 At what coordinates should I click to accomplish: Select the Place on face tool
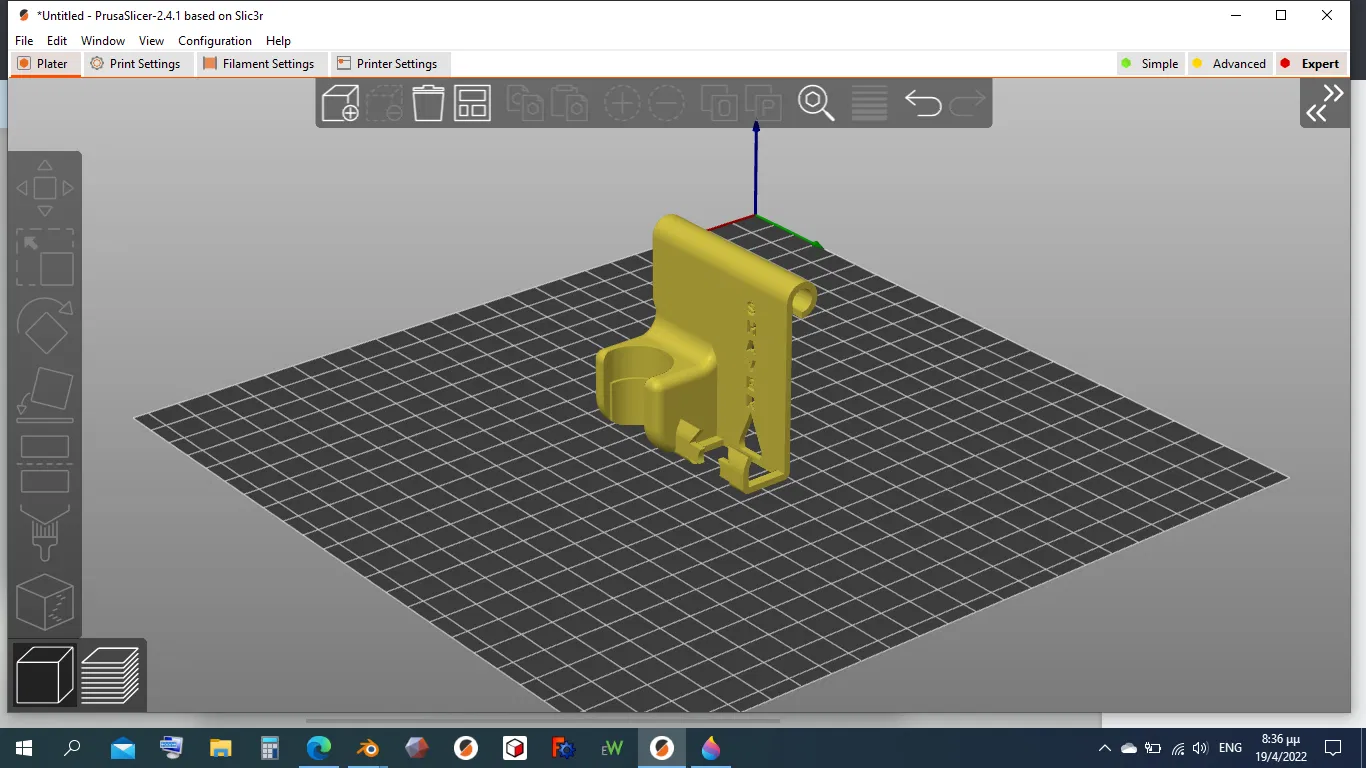pos(45,394)
